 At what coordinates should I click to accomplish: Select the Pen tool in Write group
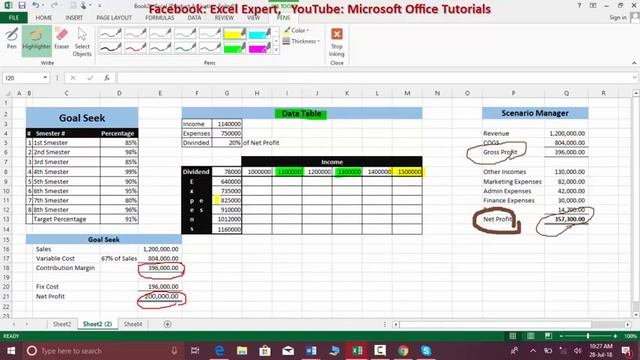pyautogui.click(x=11, y=39)
